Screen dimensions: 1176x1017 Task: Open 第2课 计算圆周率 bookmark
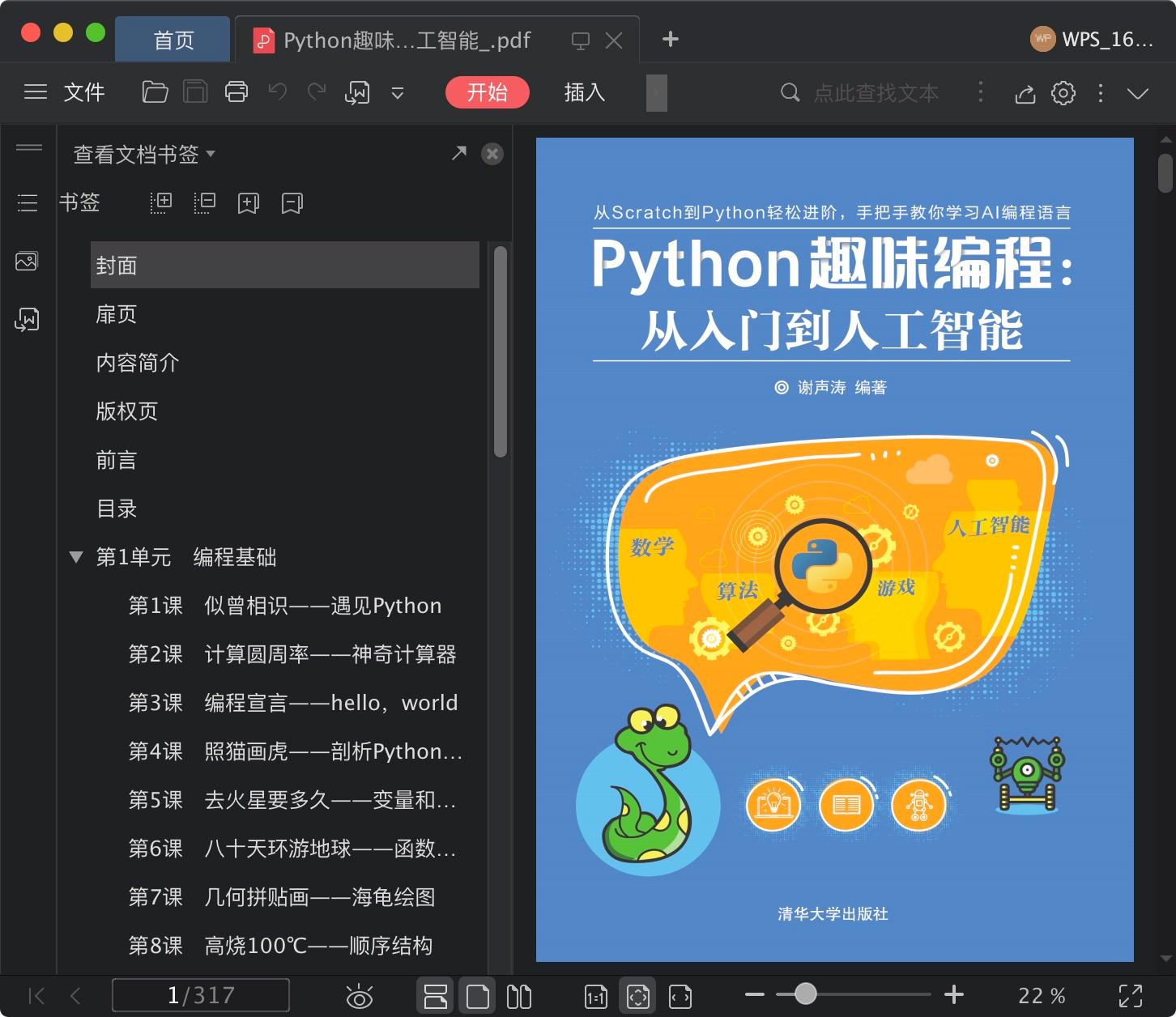292,654
